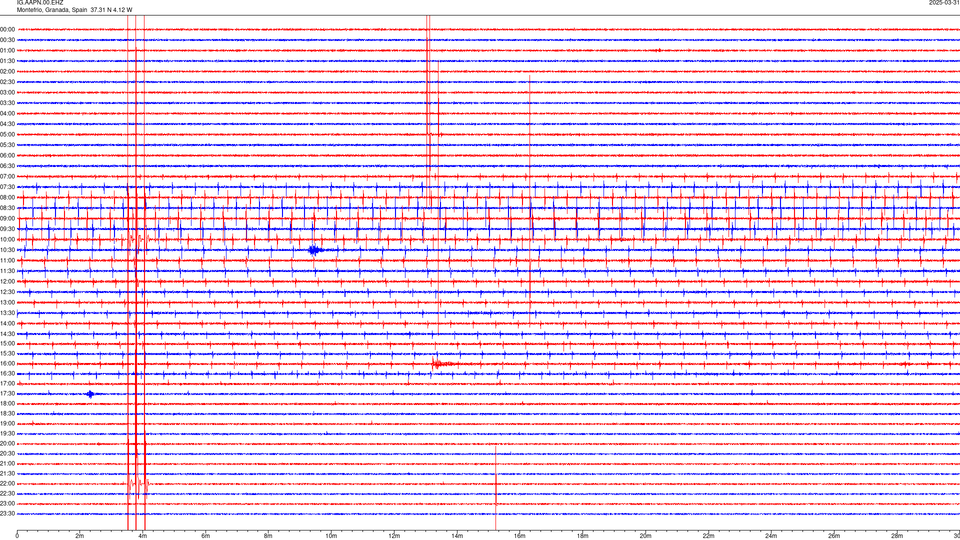Click the blue seismic burst on 17:30 trace
Screen dimensions: 960x540
91,394
